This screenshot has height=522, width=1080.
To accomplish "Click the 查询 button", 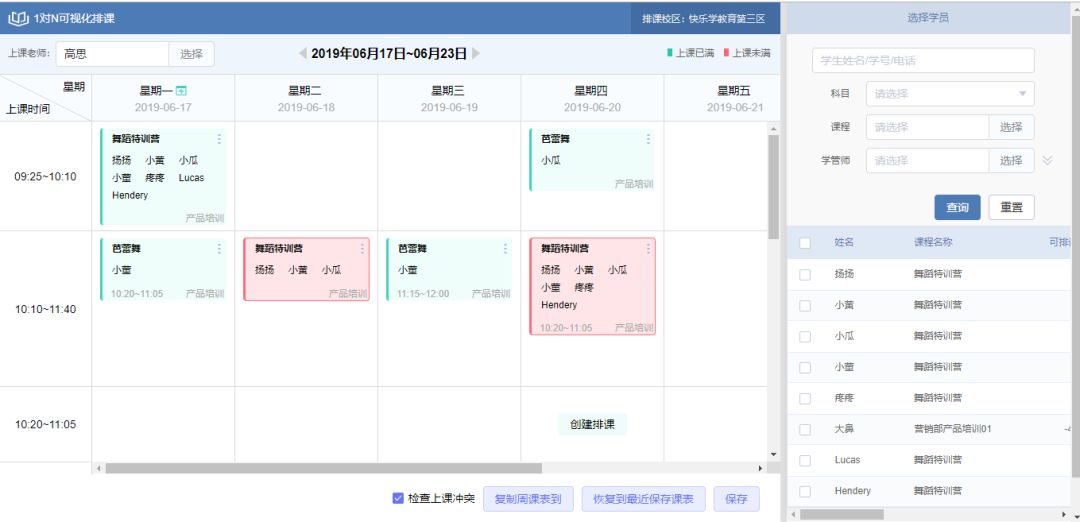I will click(957, 207).
